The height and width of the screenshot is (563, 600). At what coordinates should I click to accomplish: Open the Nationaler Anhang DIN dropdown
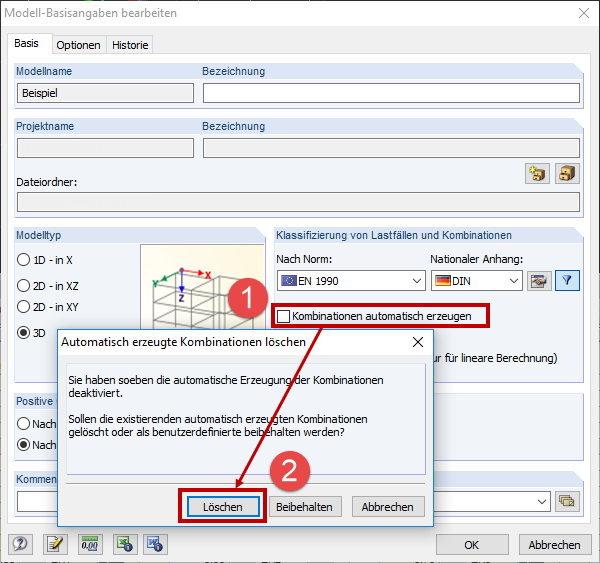477,281
